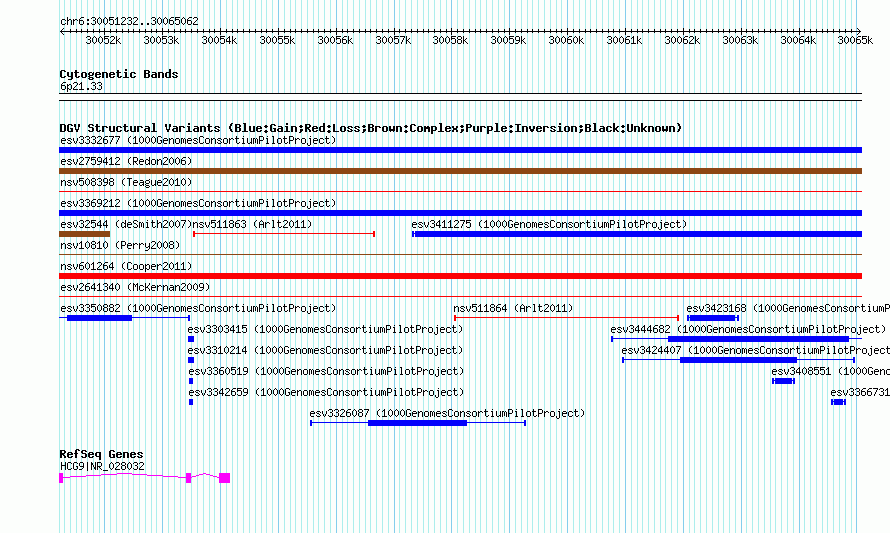Click the blue esv3423168 bar

pos(713,318)
